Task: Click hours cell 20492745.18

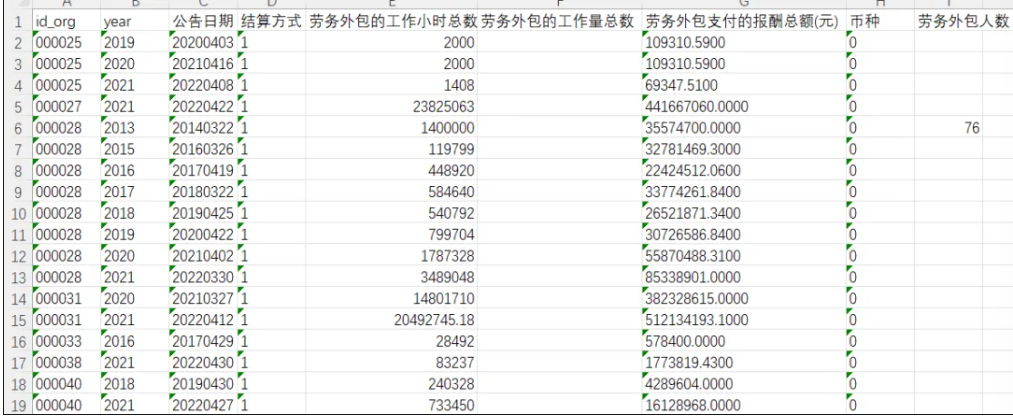Action: point(392,320)
